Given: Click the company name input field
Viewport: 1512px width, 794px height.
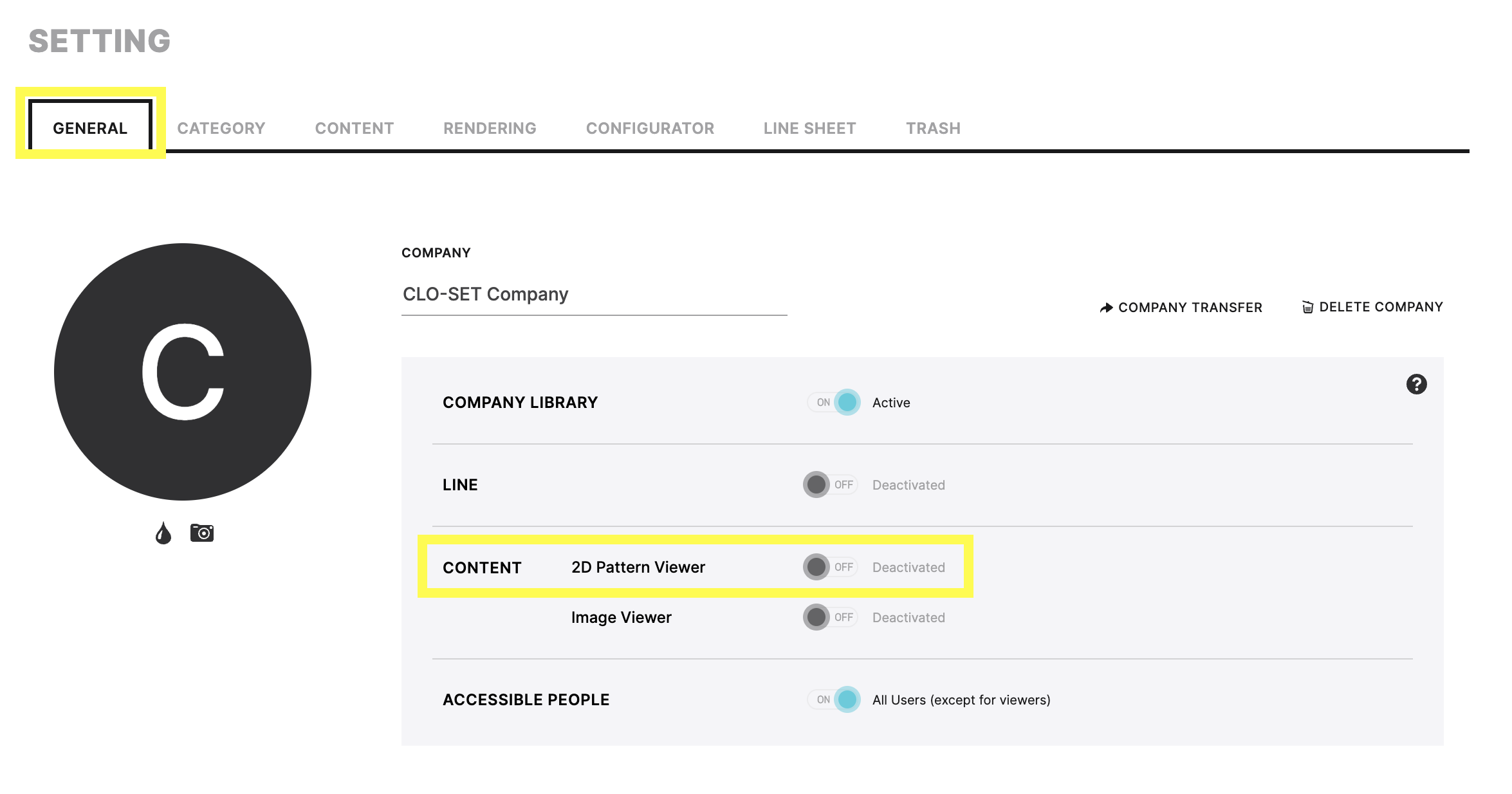Looking at the screenshot, I should tap(594, 294).
